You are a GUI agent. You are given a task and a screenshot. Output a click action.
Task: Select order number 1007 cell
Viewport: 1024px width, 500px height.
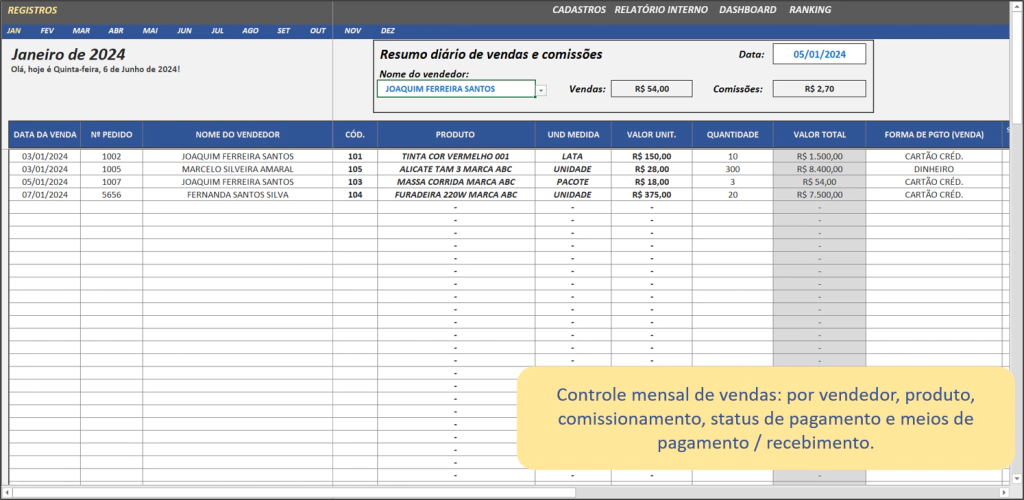(112, 181)
